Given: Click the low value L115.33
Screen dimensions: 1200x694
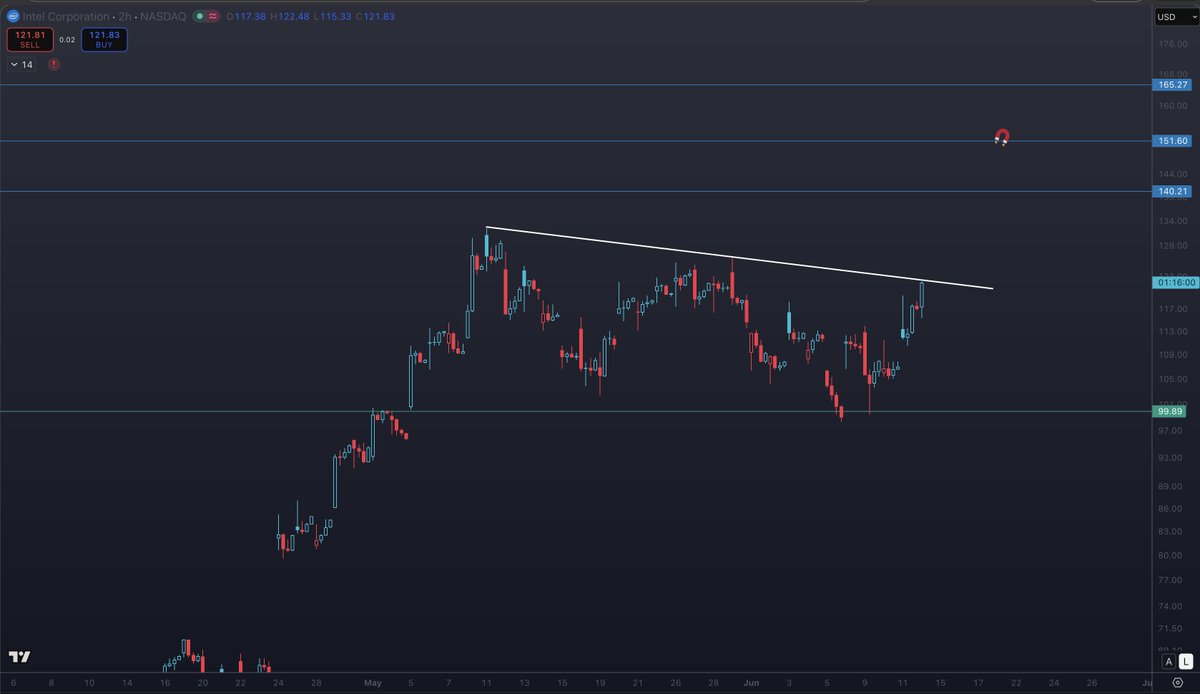Looking at the screenshot, I should (332, 17).
